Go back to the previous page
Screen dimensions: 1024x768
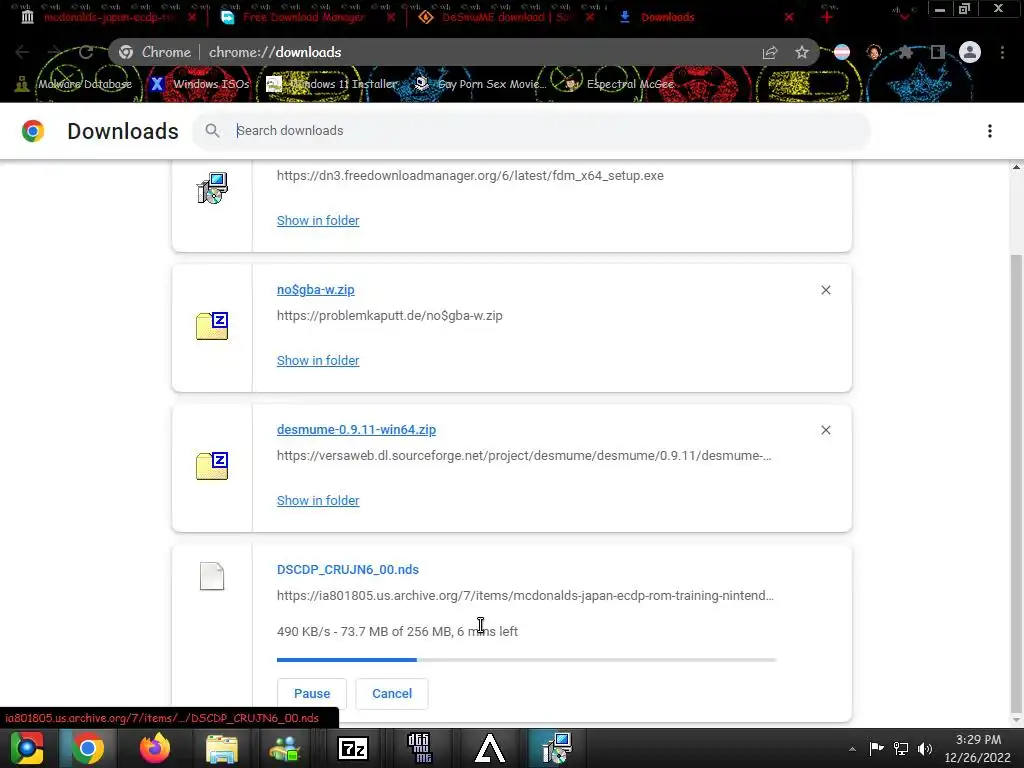click(x=22, y=52)
